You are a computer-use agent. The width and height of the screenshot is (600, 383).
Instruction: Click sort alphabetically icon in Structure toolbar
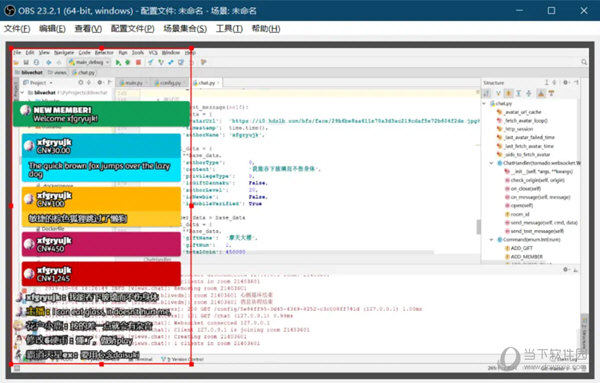tap(487, 93)
